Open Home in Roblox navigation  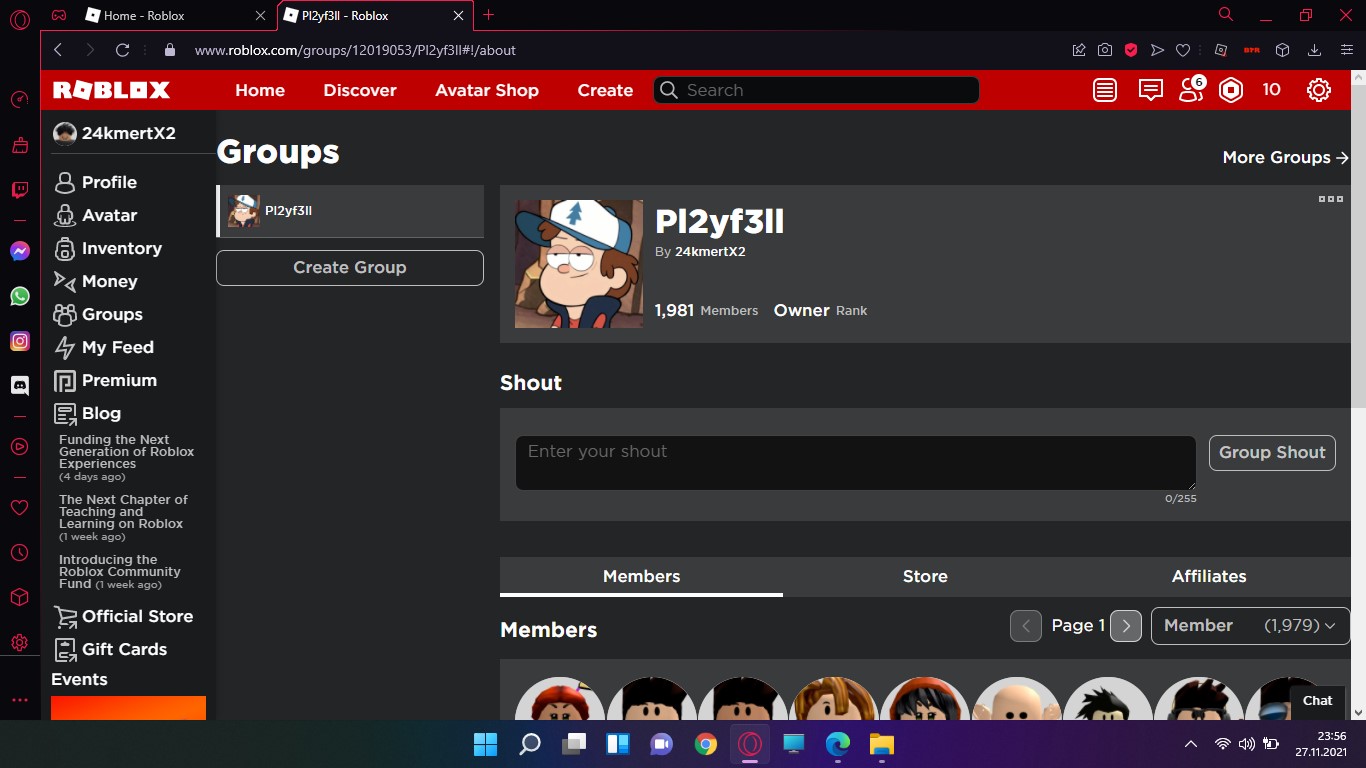[x=260, y=90]
